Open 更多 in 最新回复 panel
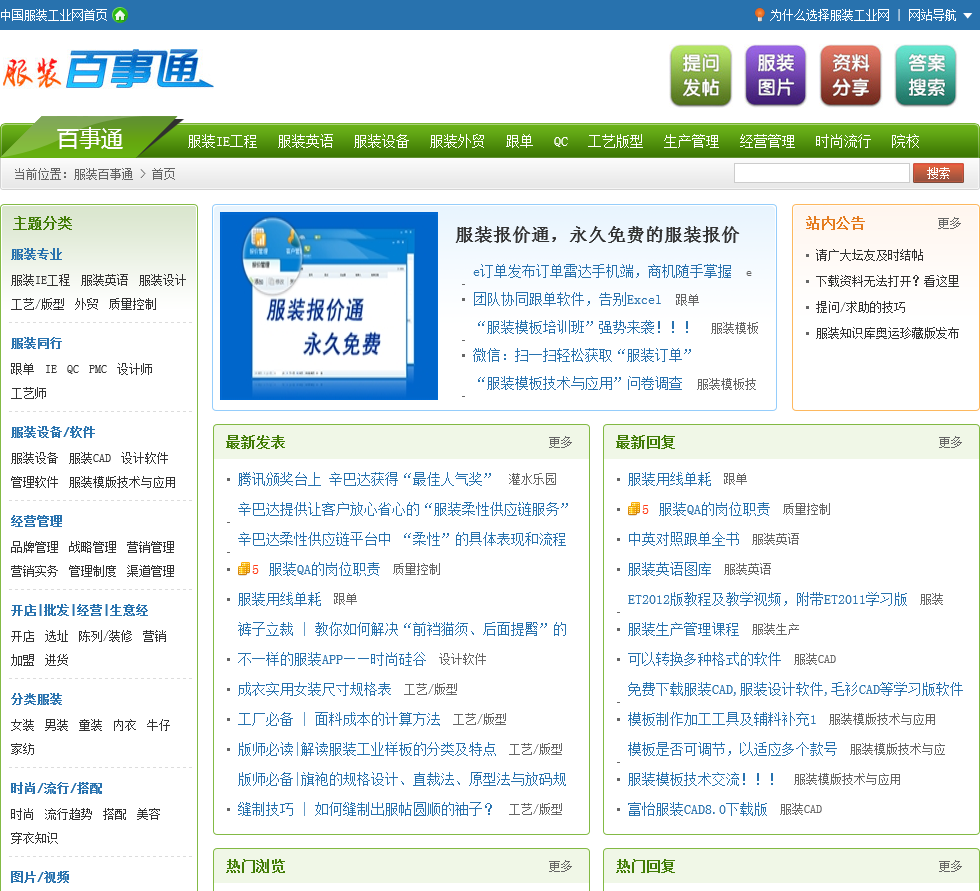The image size is (980, 891). click(950, 442)
